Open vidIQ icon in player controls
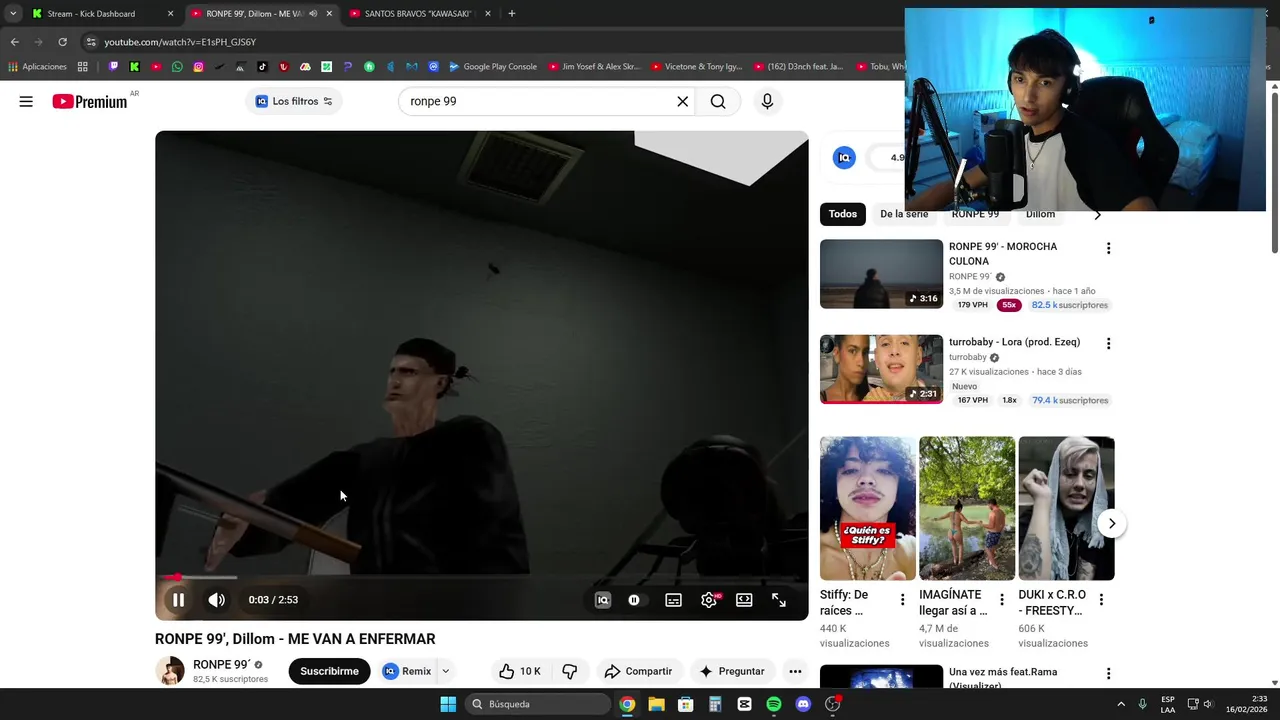Image resolution: width=1280 pixels, height=720 pixels. click(602, 600)
